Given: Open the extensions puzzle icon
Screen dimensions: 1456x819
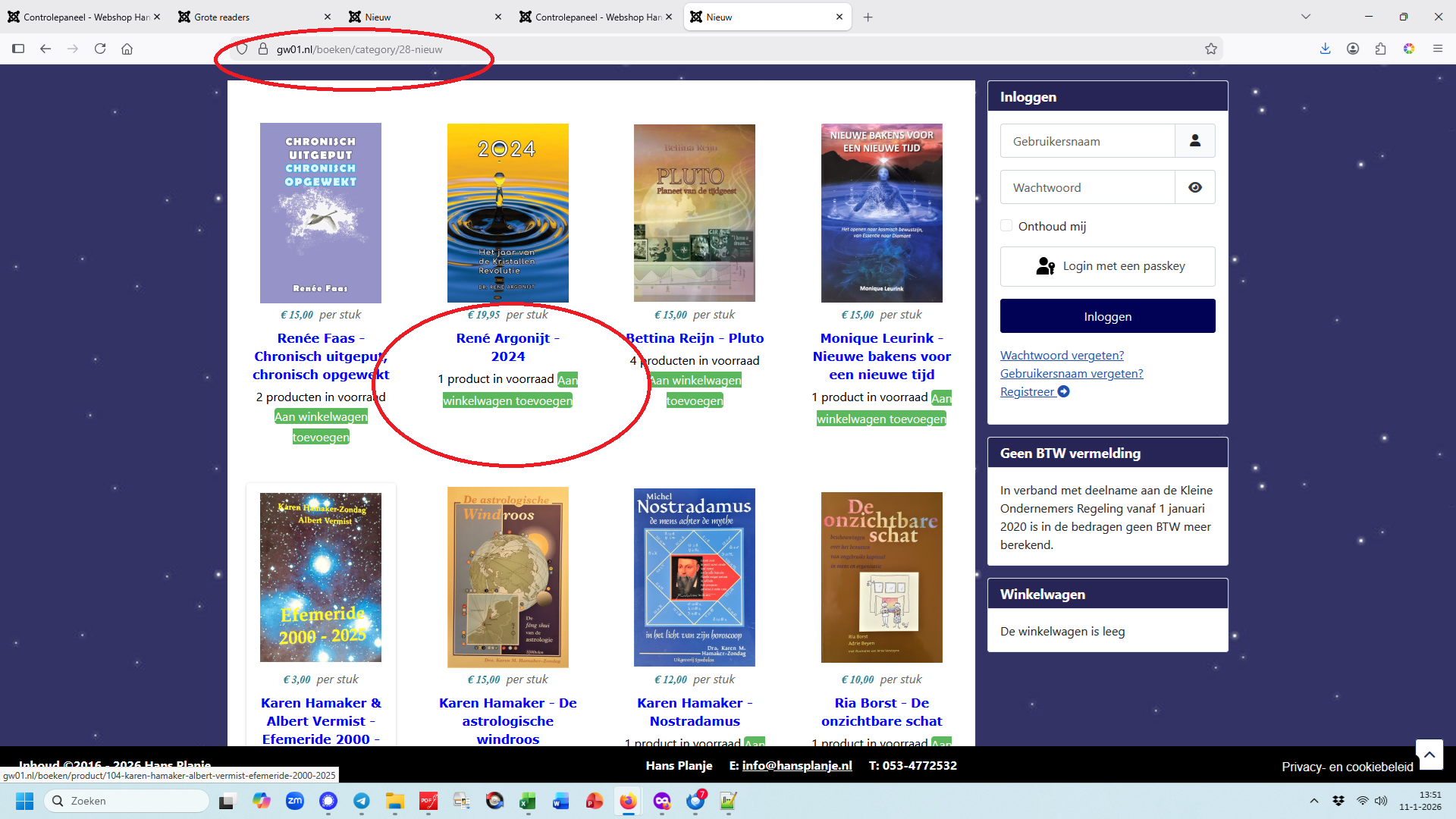Looking at the screenshot, I should pyautogui.click(x=1381, y=49).
